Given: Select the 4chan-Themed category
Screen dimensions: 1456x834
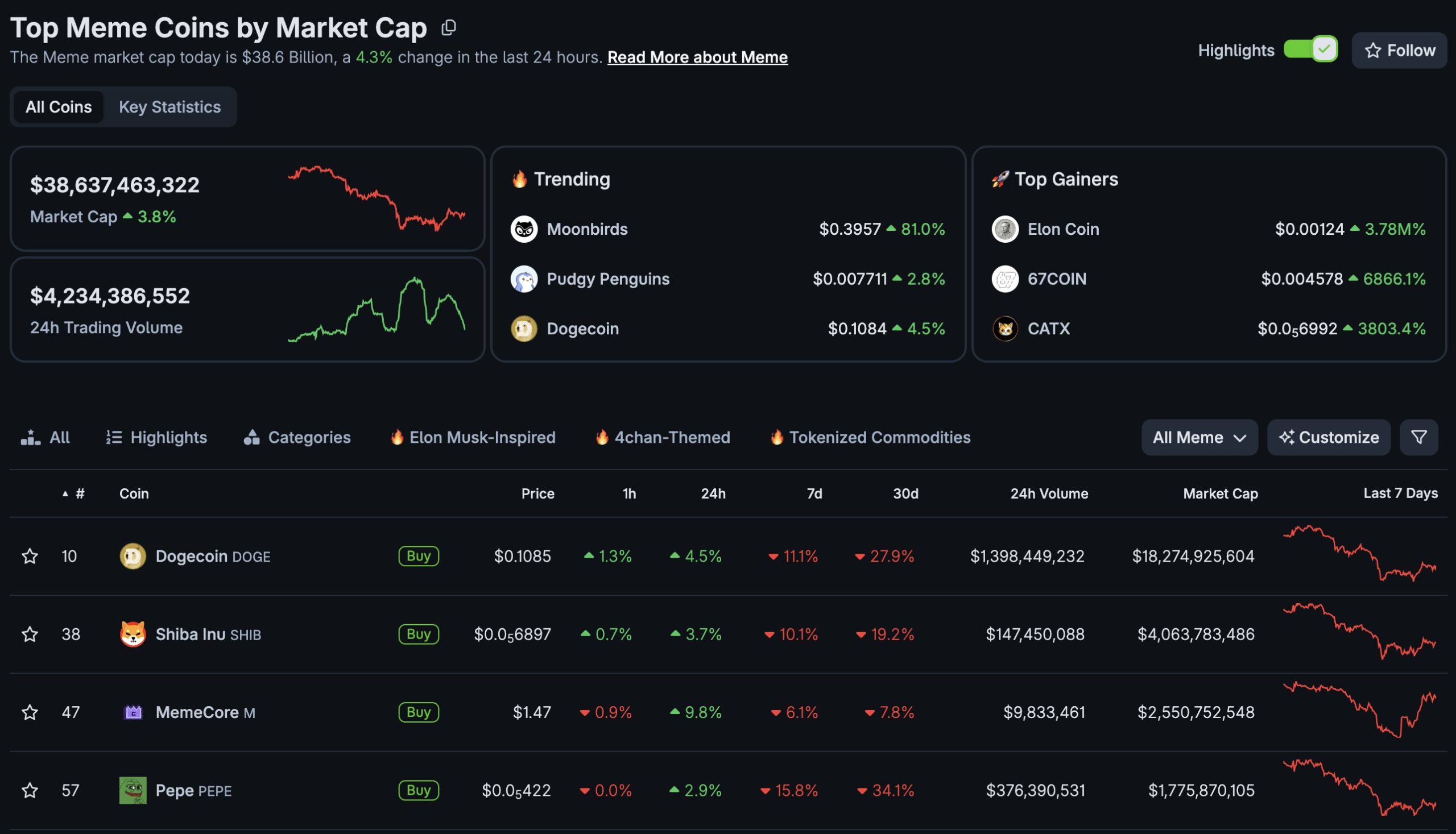Looking at the screenshot, I should point(662,437).
